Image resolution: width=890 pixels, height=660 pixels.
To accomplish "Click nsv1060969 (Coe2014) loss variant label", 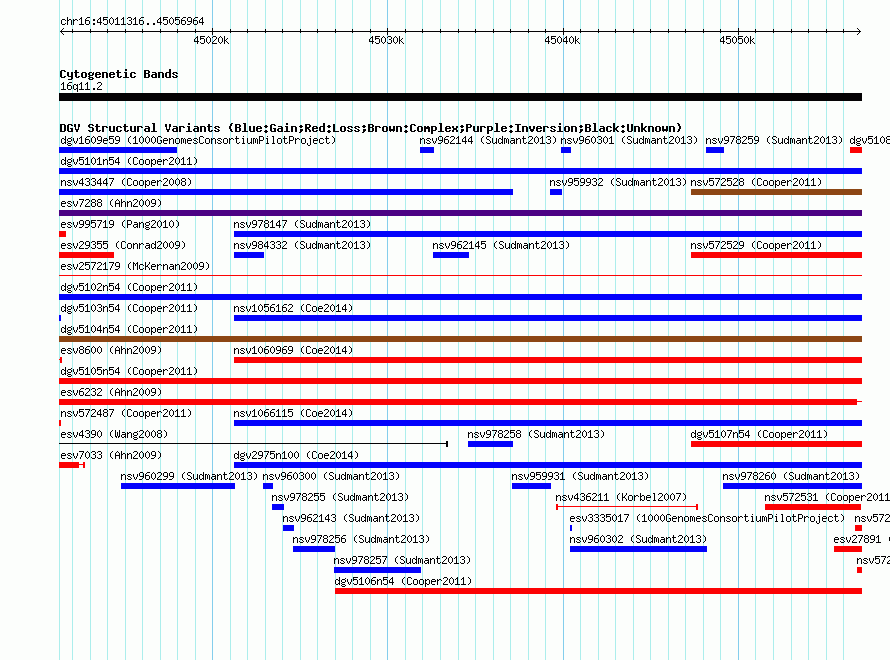I will point(293,350).
